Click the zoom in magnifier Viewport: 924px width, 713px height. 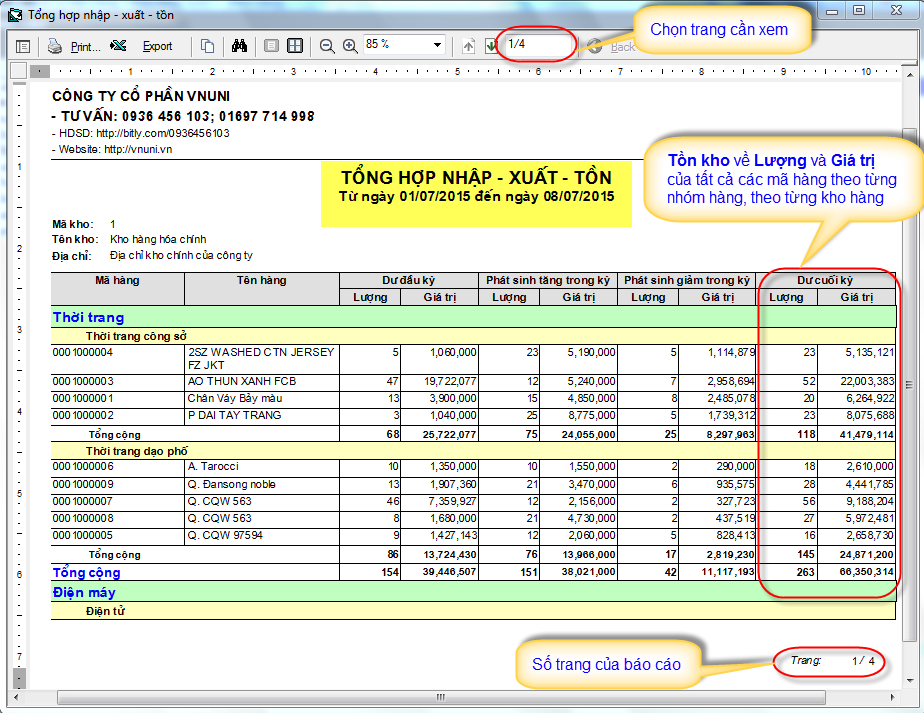point(350,46)
